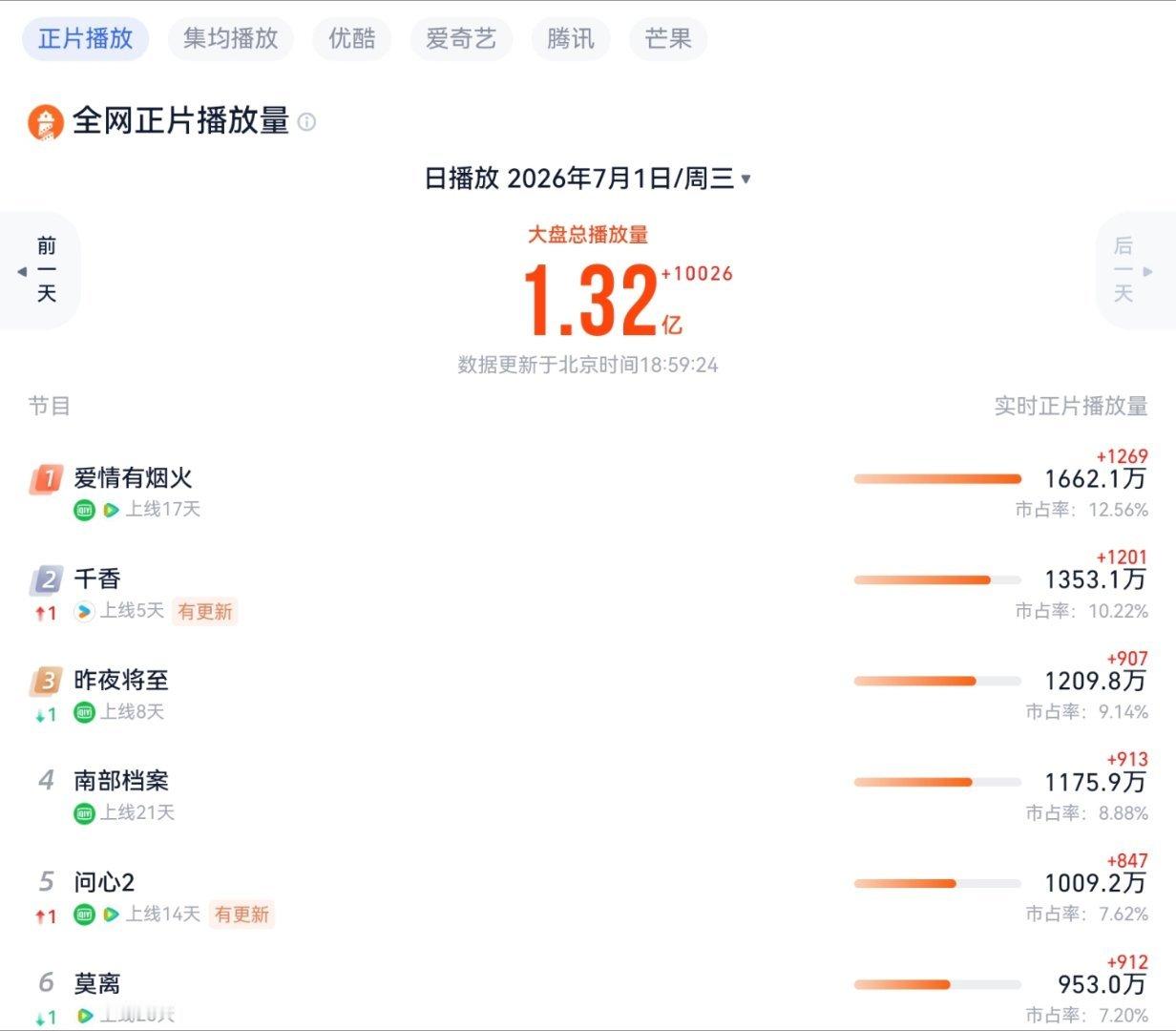The height and width of the screenshot is (1031, 1176).
Task: Click the red up-arrow rank change beside 问心2
Action: (46, 916)
